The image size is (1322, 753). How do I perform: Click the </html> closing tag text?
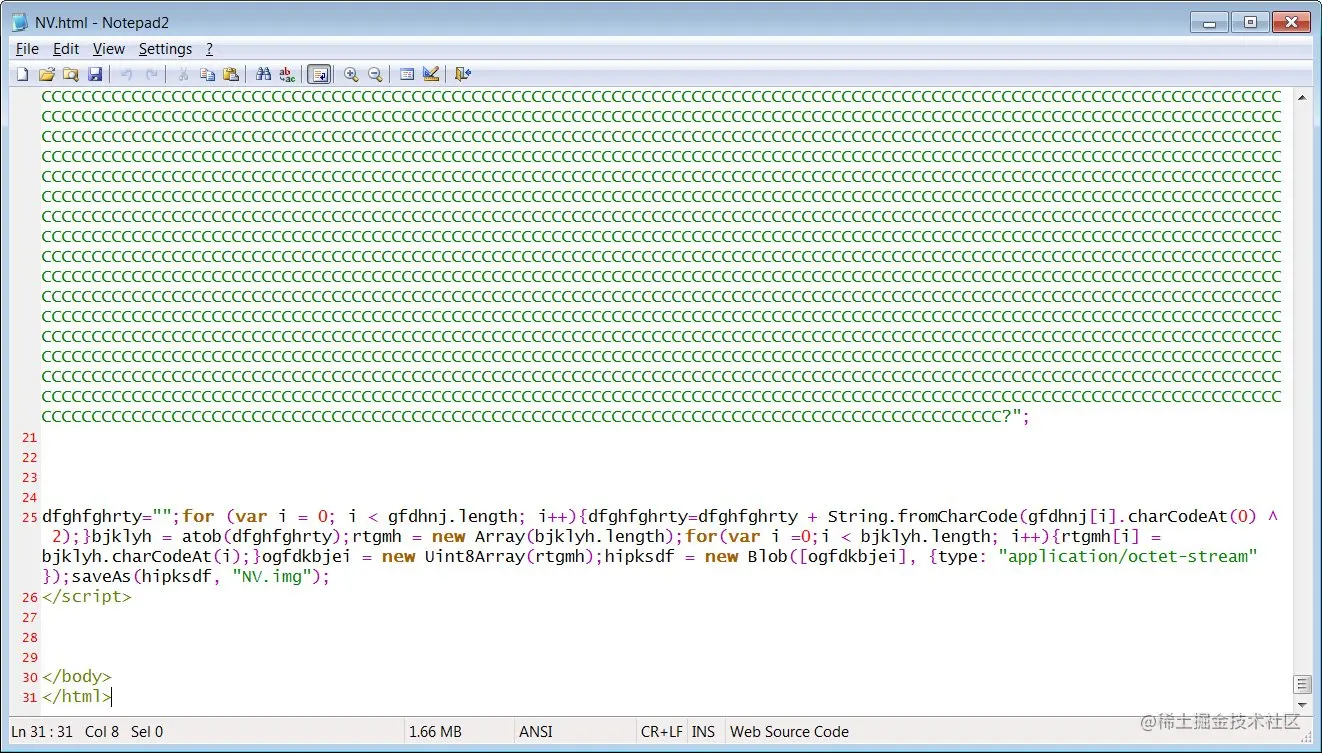tap(77, 696)
